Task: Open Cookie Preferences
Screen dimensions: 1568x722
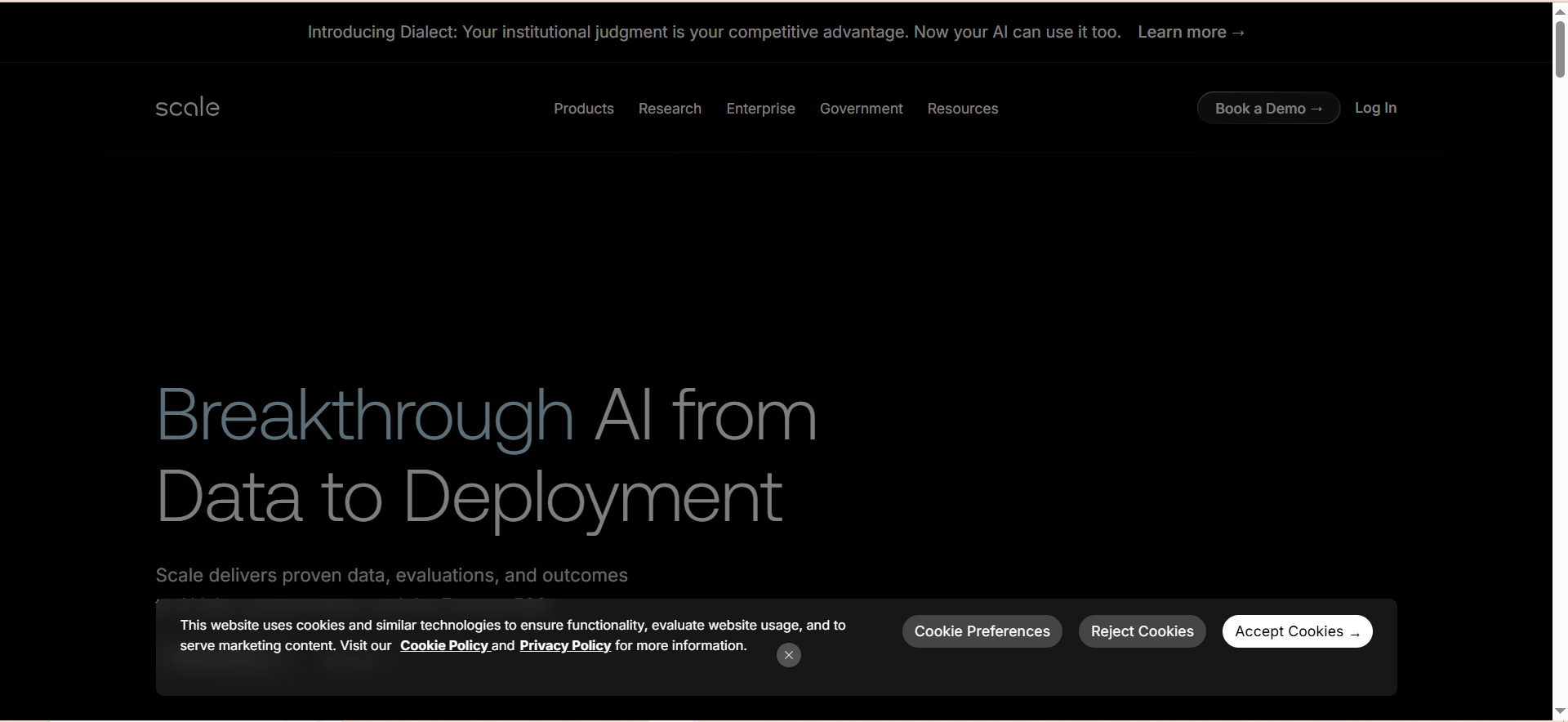Action: tap(982, 631)
